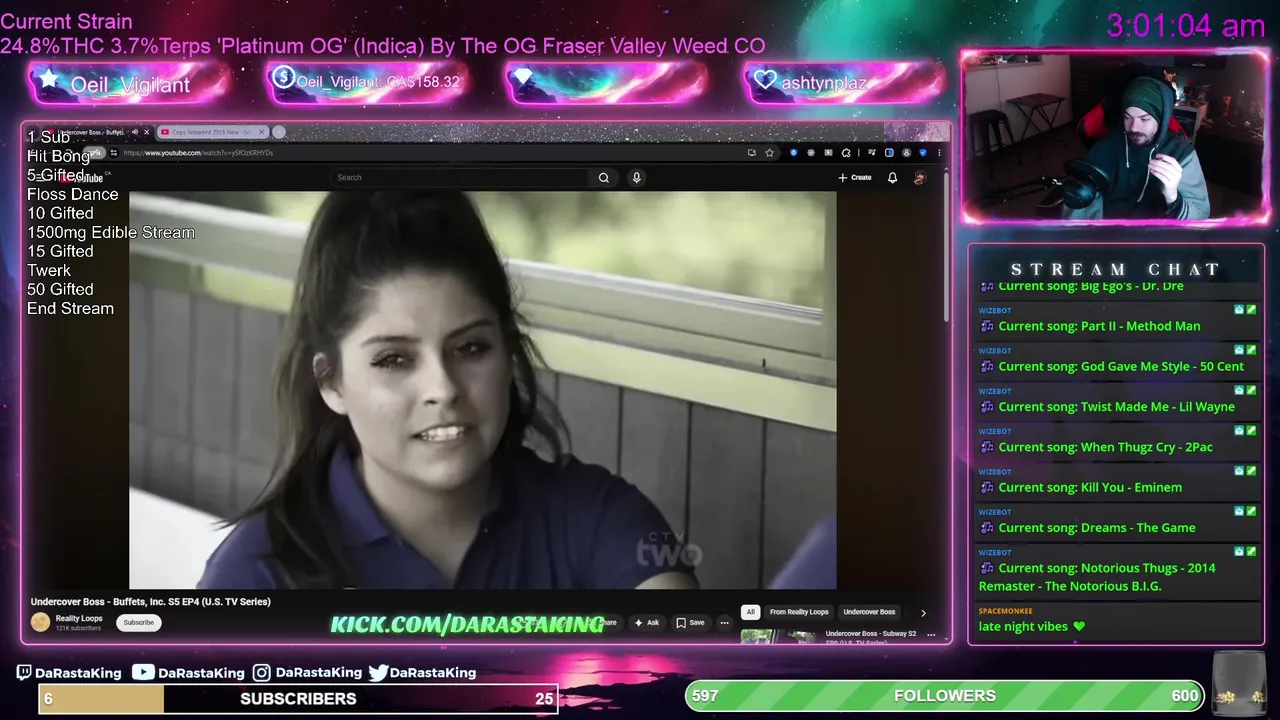Click the YouTube page vertical scrollbar
1280x720 pixels.
pos(946,245)
